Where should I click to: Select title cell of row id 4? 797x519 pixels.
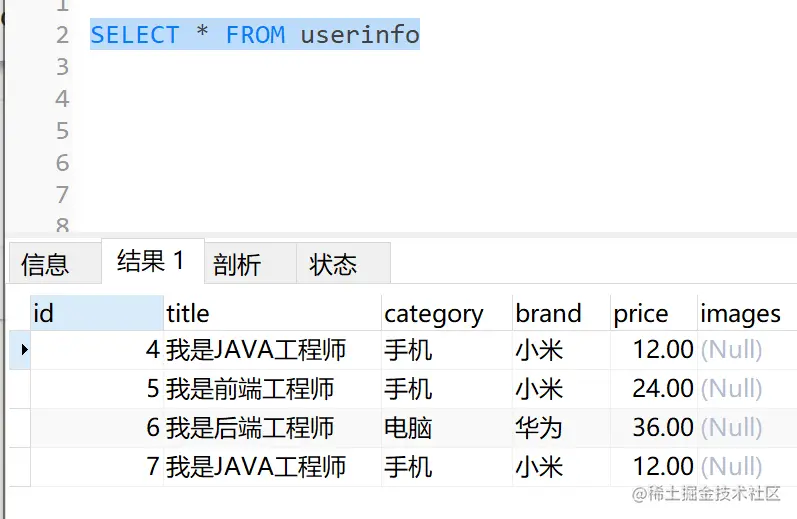pyautogui.click(x=272, y=350)
